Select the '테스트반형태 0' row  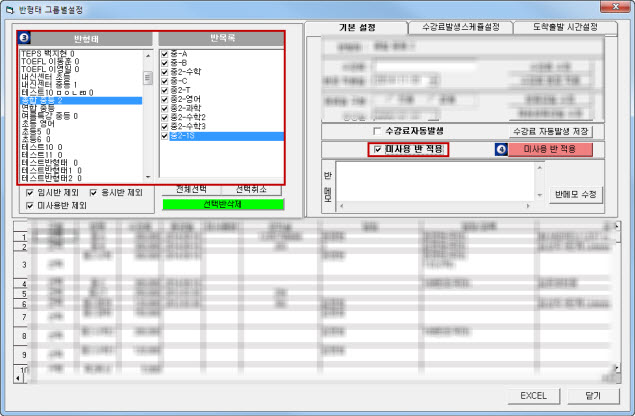coord(81,163)
